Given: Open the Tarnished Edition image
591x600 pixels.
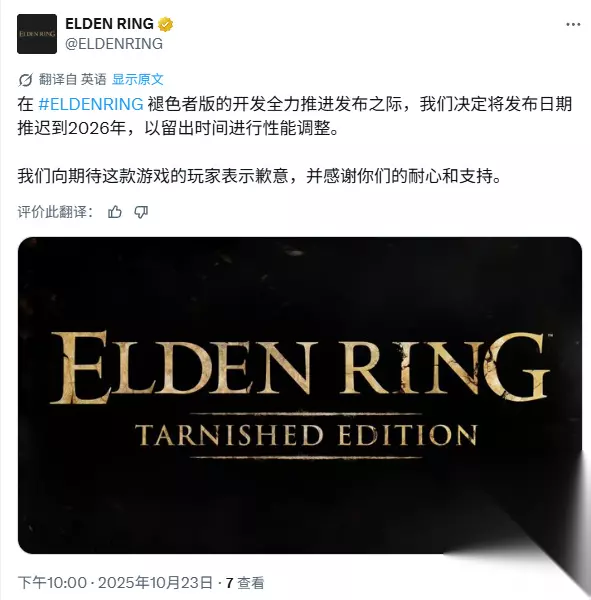Looking at the screenshot, I should [300, 395].
